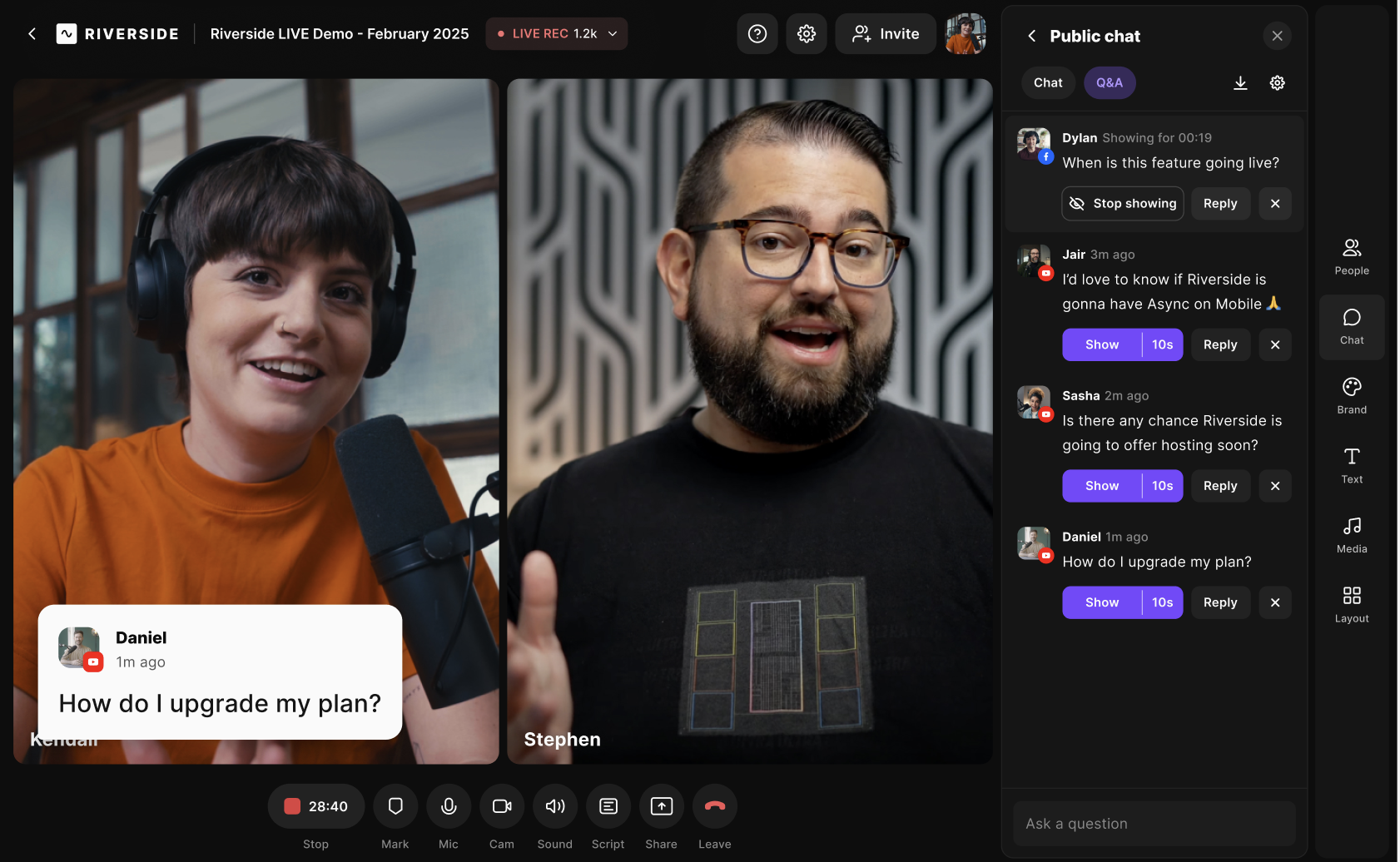Click Daniel's avatar in Q&A list

coord(1035,544)
